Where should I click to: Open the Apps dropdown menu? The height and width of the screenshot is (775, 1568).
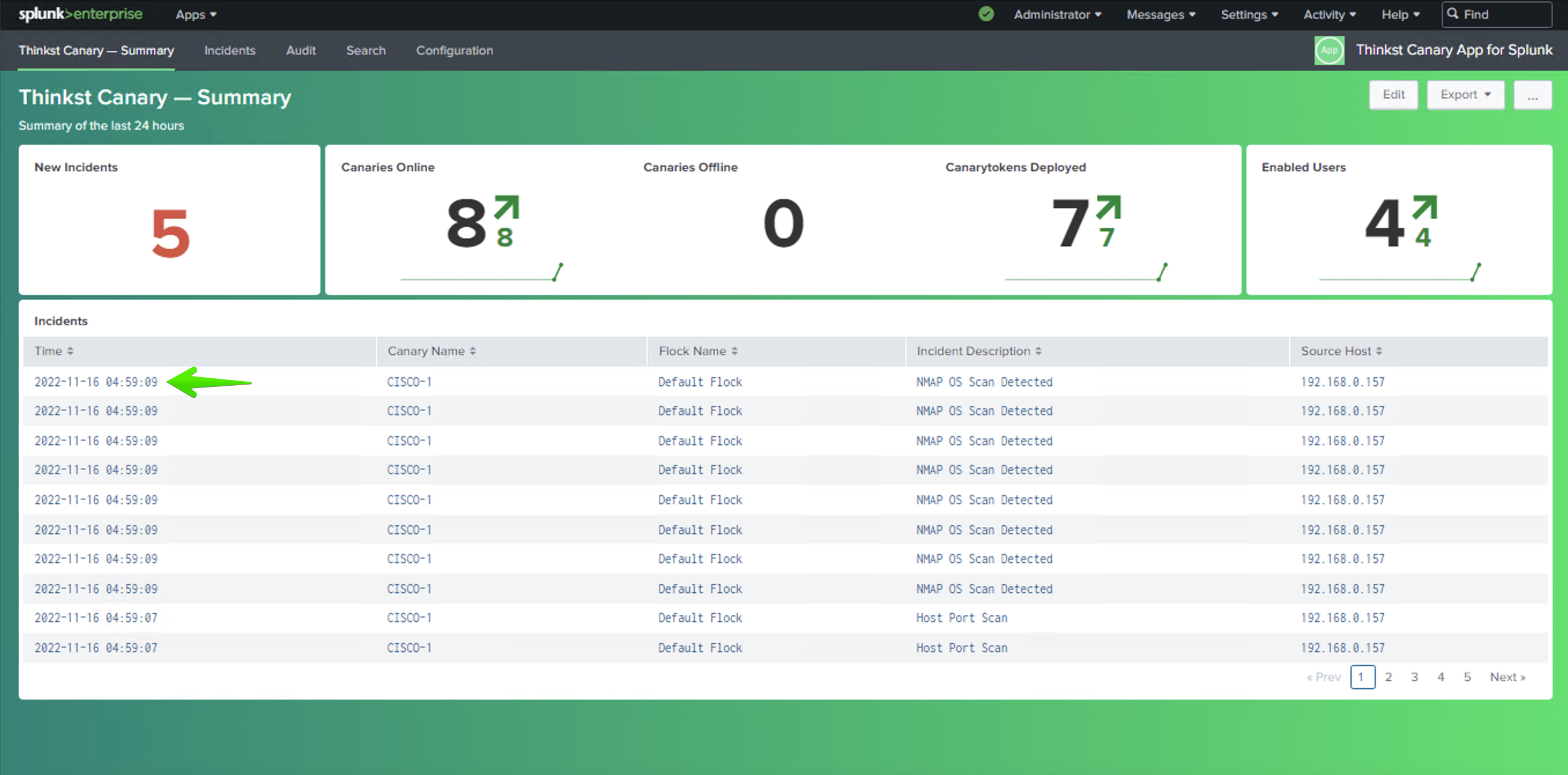point(196,14)
